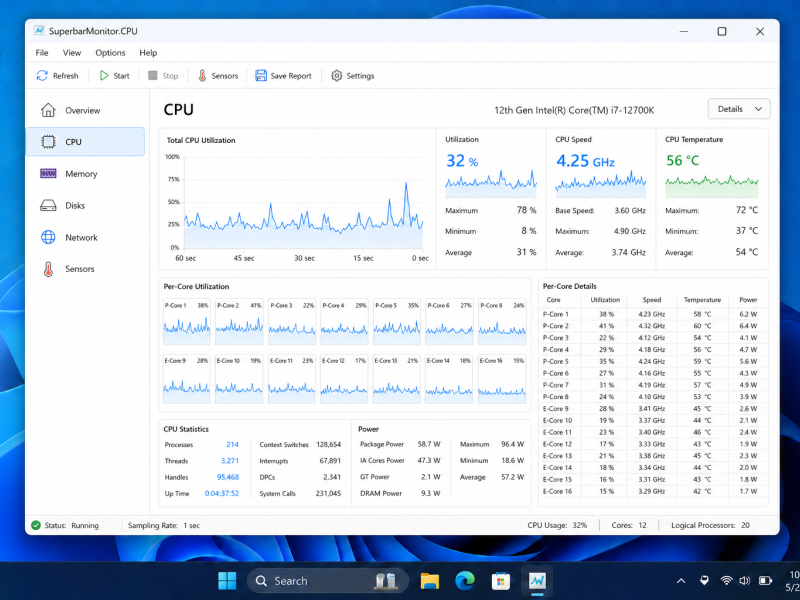Open Sensors from the toolbar thermometer

click(x=202, y=76)
